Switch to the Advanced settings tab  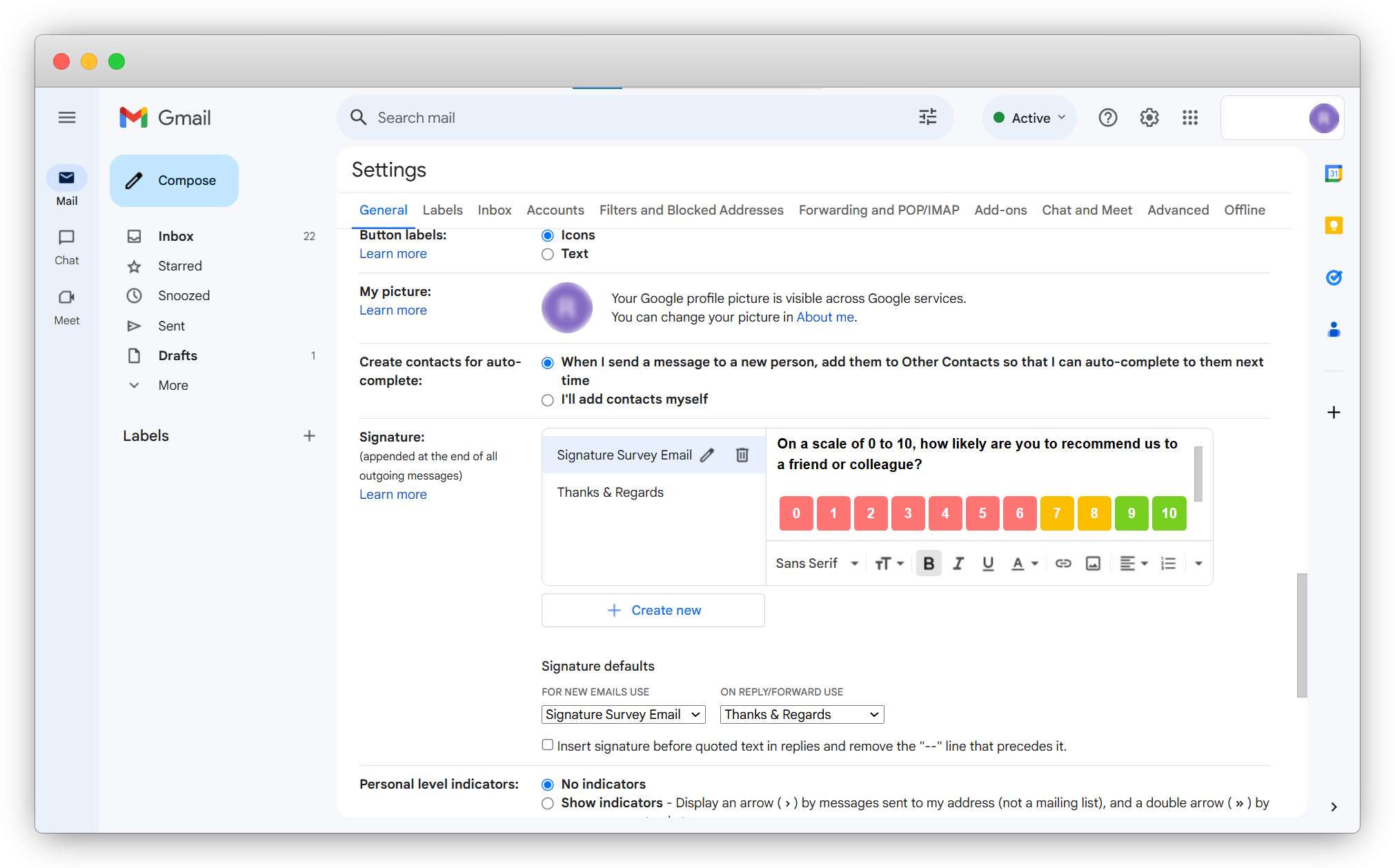1178,210
